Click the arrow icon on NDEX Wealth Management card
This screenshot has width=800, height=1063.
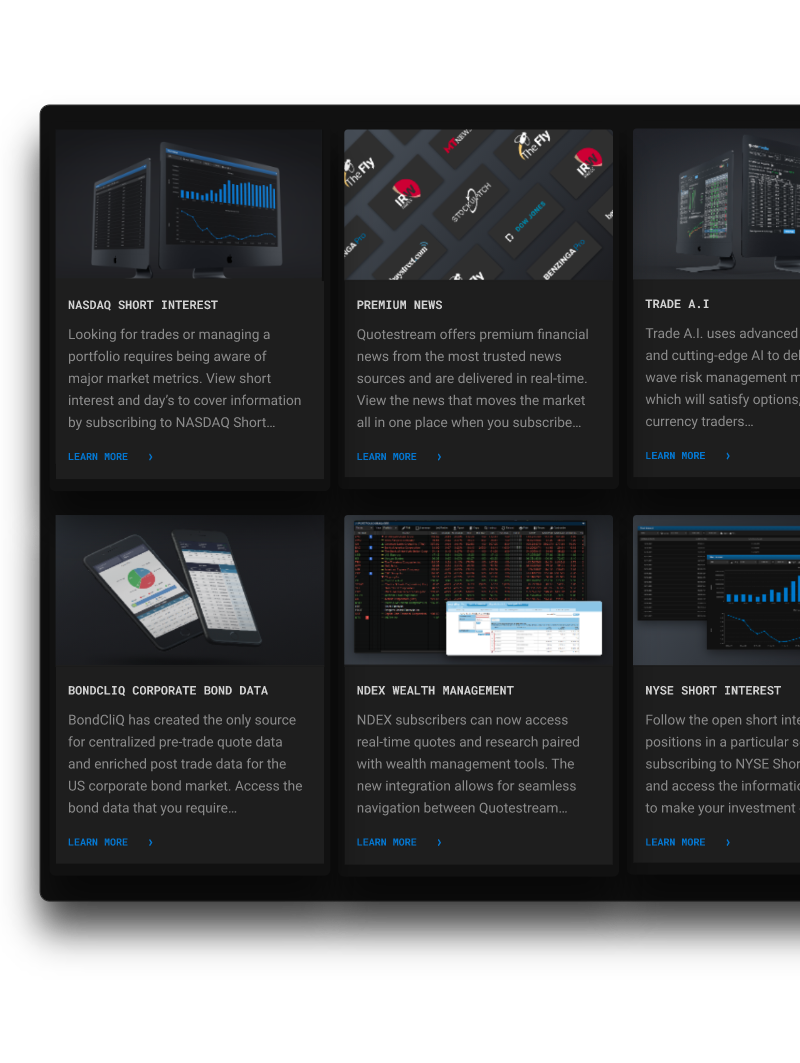439,843
